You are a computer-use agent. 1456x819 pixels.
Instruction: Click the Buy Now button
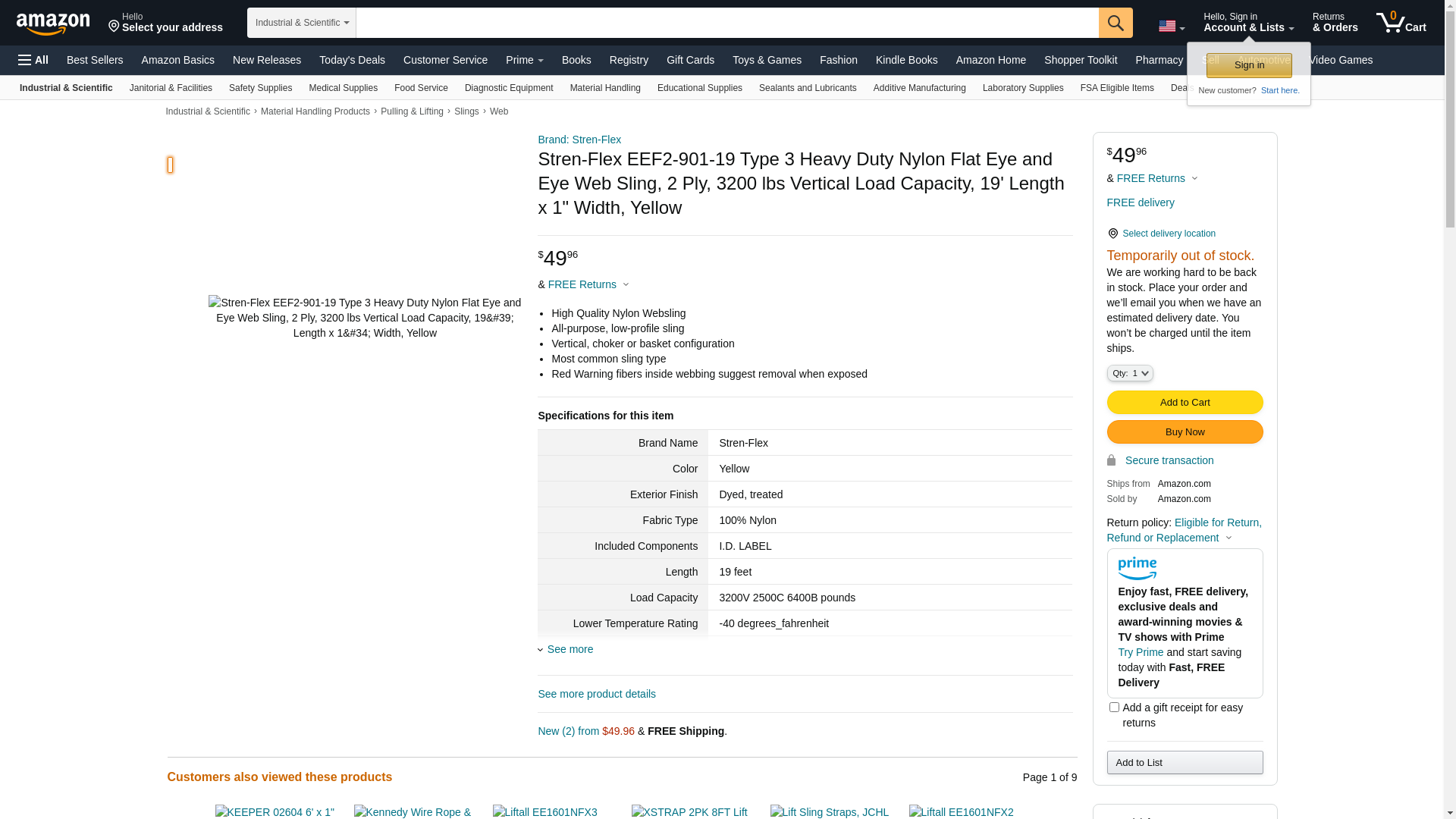[x=1185, y=432]
